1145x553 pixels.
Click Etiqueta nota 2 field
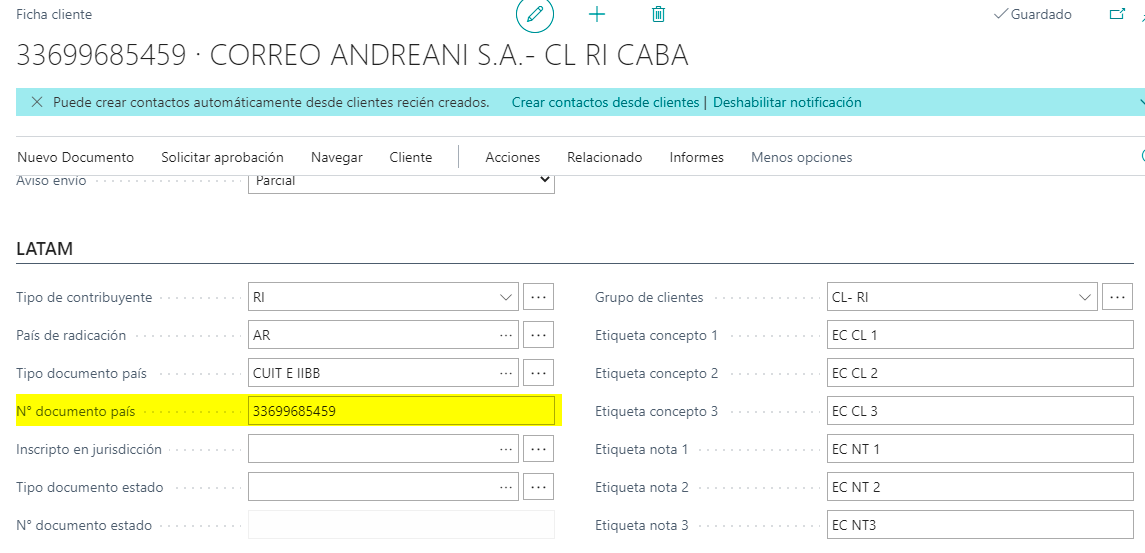pyautogui.click(x=980, y=487)
